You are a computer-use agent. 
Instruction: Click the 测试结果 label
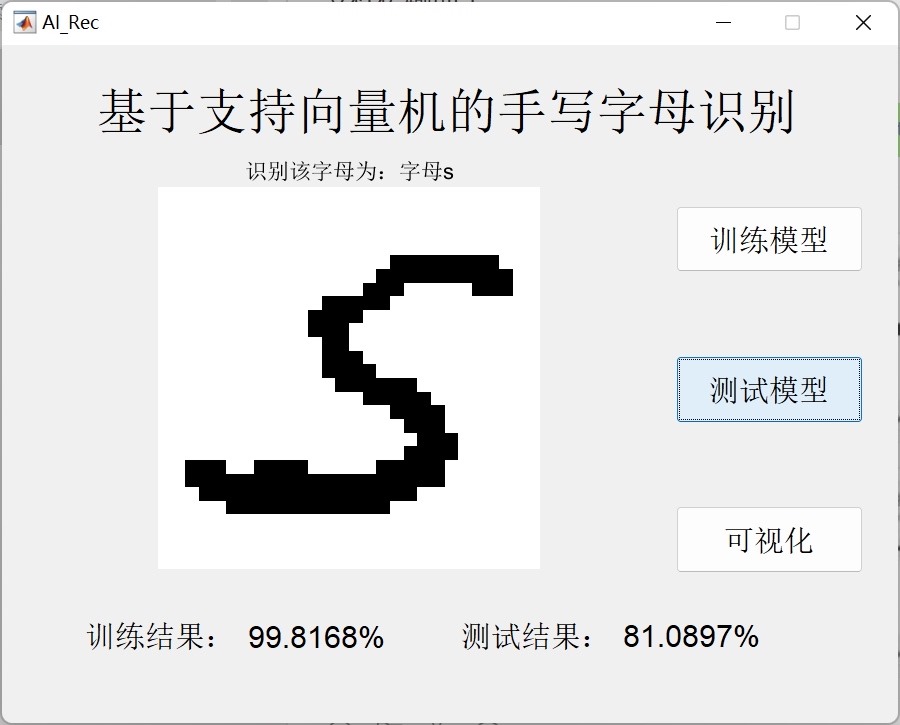coord(528,637)
